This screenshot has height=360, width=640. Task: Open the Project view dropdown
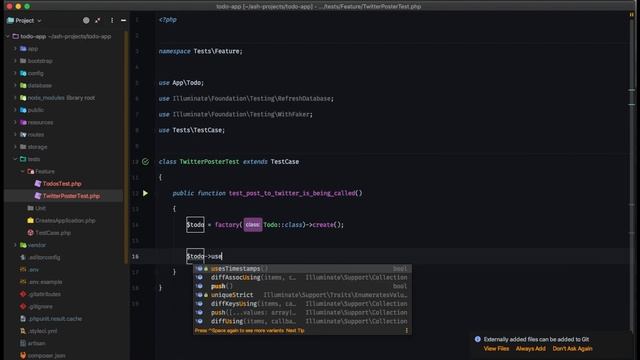tap(24, 20)
